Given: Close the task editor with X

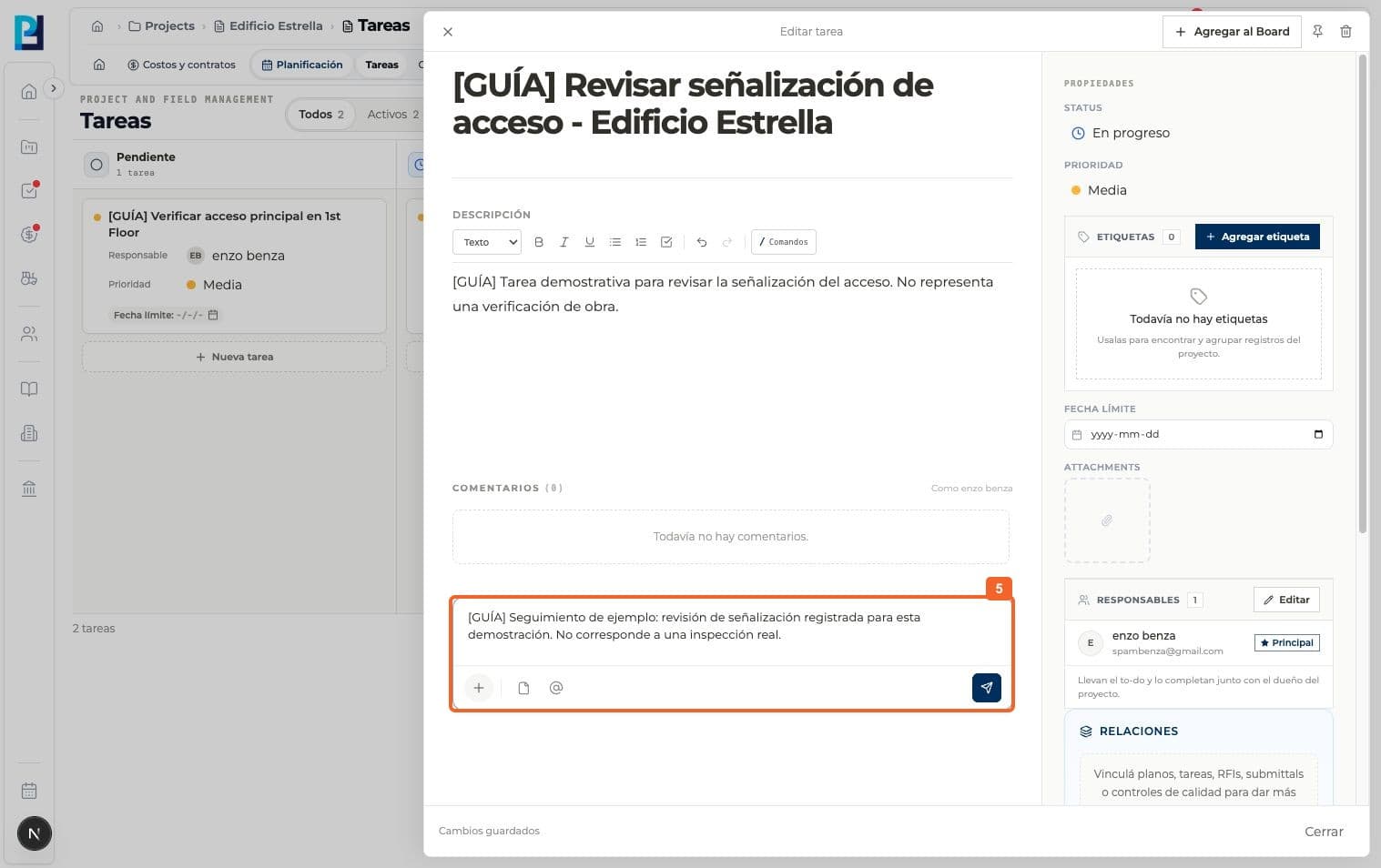Looking at the screenshot, I should tap(448, 32).
